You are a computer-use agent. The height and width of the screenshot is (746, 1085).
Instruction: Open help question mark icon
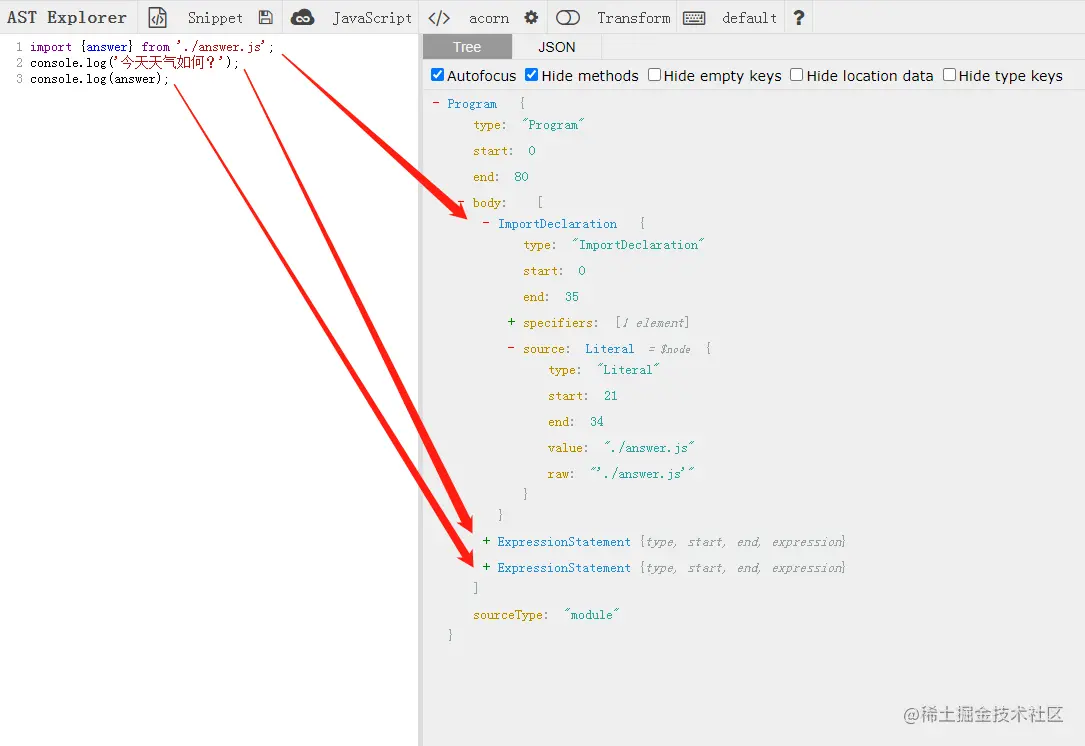coord(799,17)
